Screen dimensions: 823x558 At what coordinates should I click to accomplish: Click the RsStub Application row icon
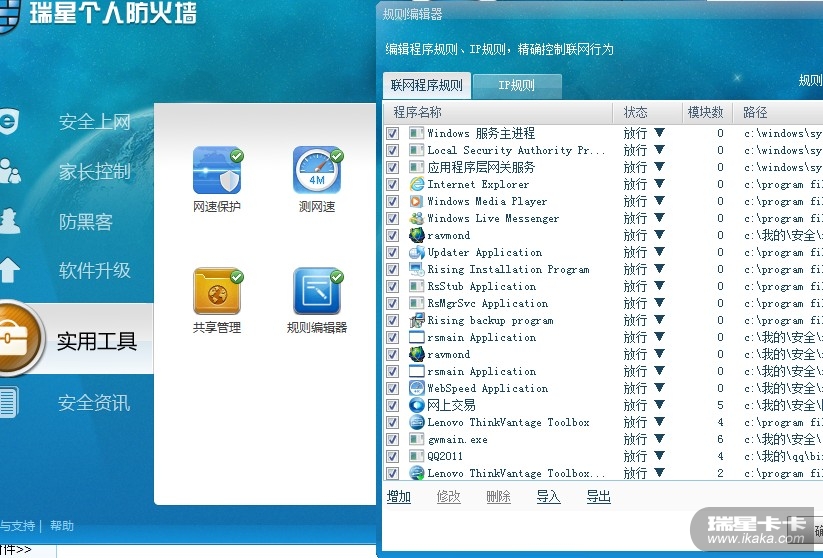[417, 286]
